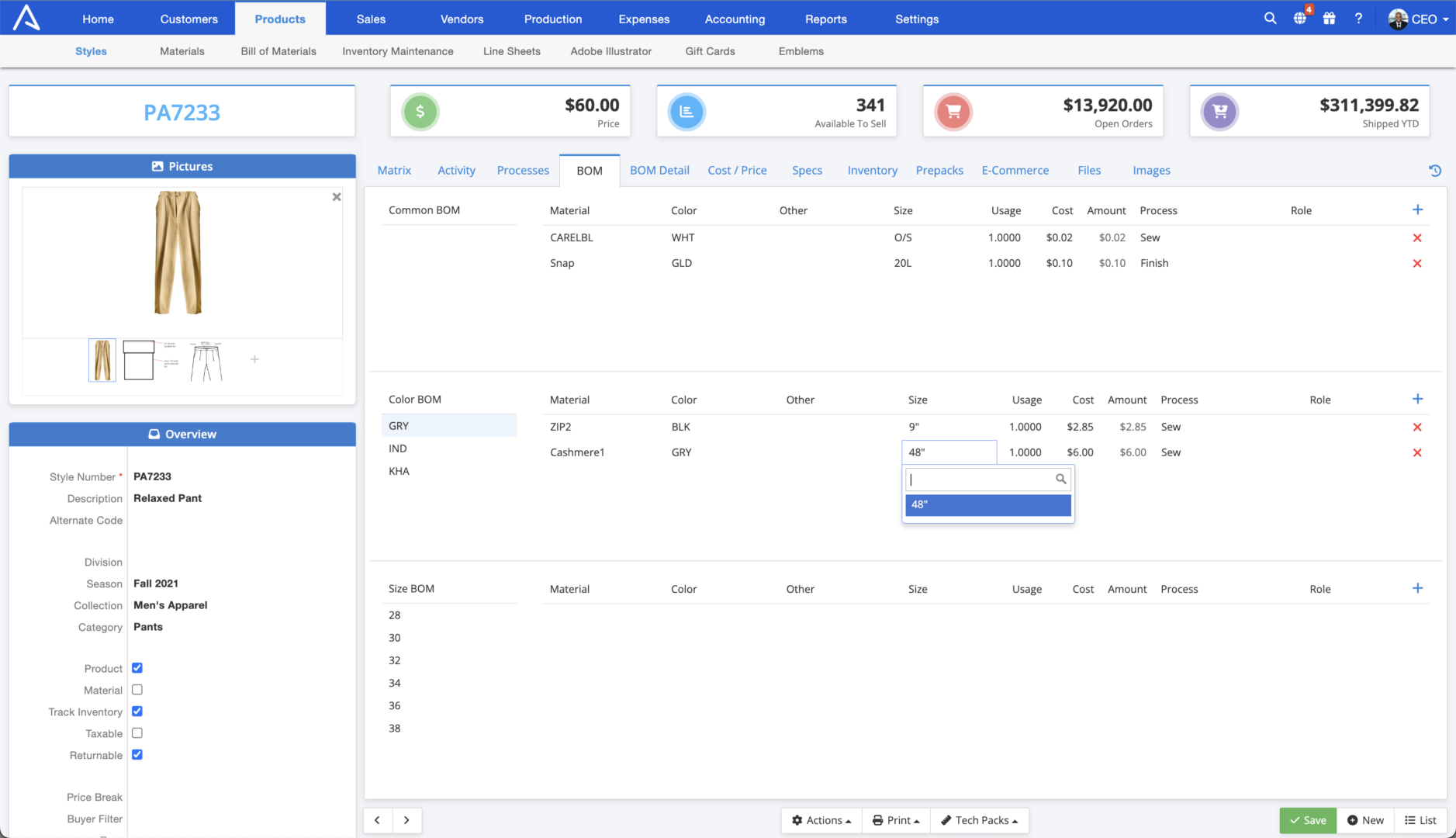Open the gift box icon in header
Viewport: 1456px width, 838px height.
click(1329, 18)
